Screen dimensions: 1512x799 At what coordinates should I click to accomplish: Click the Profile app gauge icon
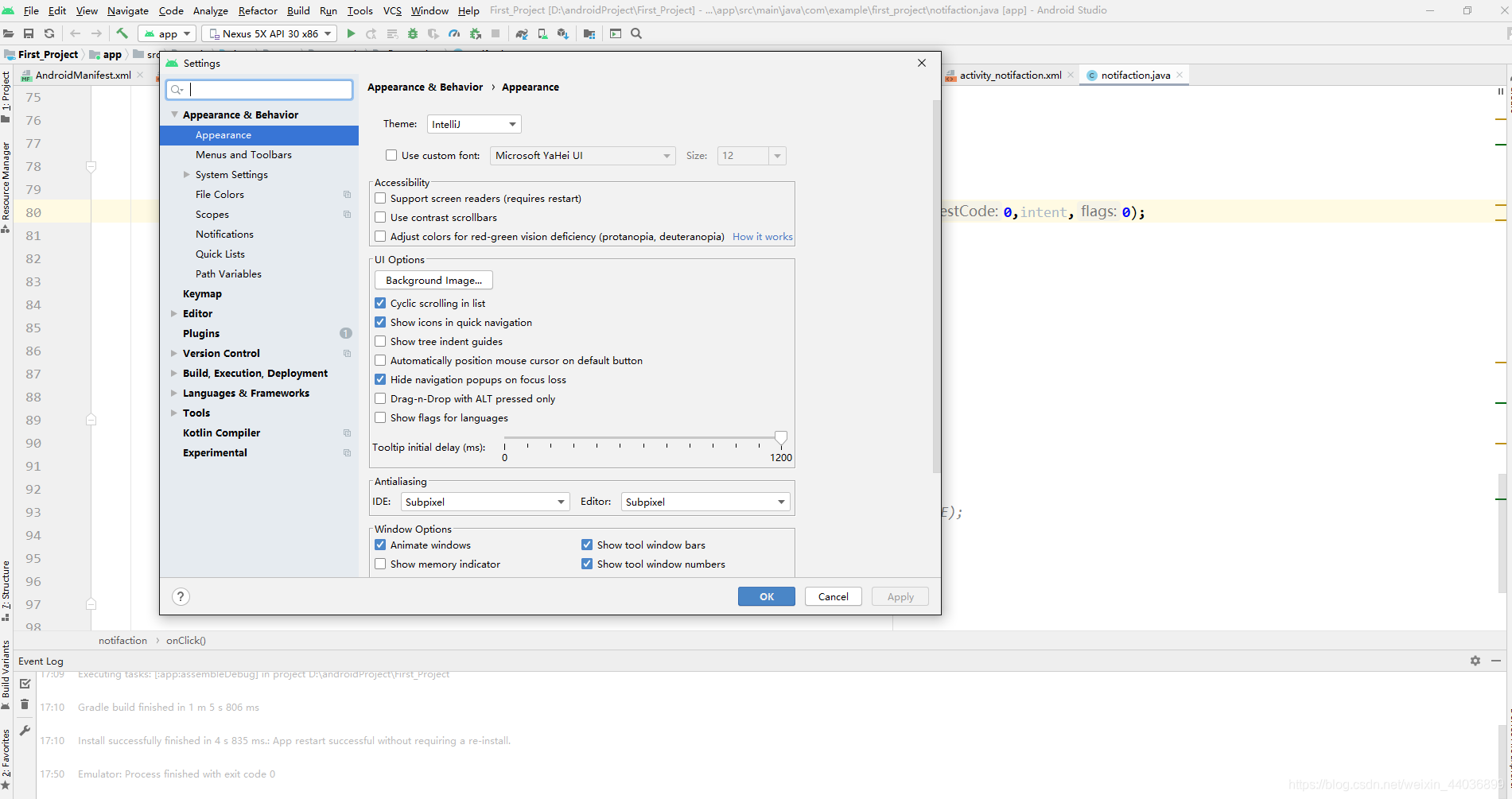(x=454, y=33)
